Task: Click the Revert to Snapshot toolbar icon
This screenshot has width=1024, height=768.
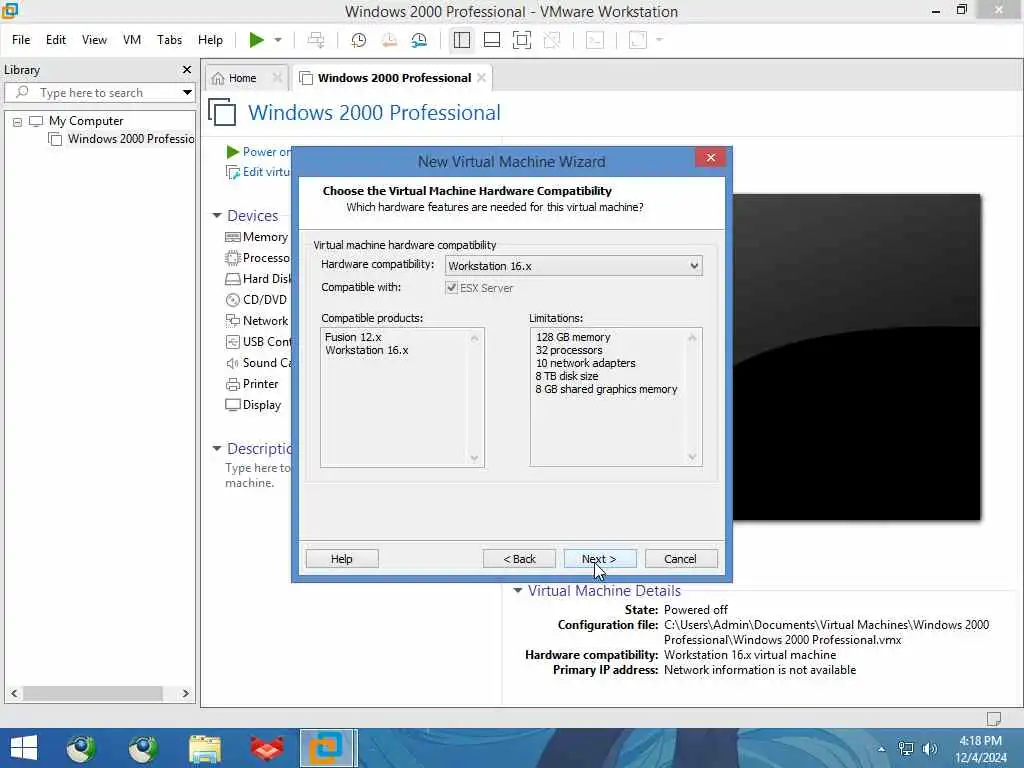Action: pos(389,40)
